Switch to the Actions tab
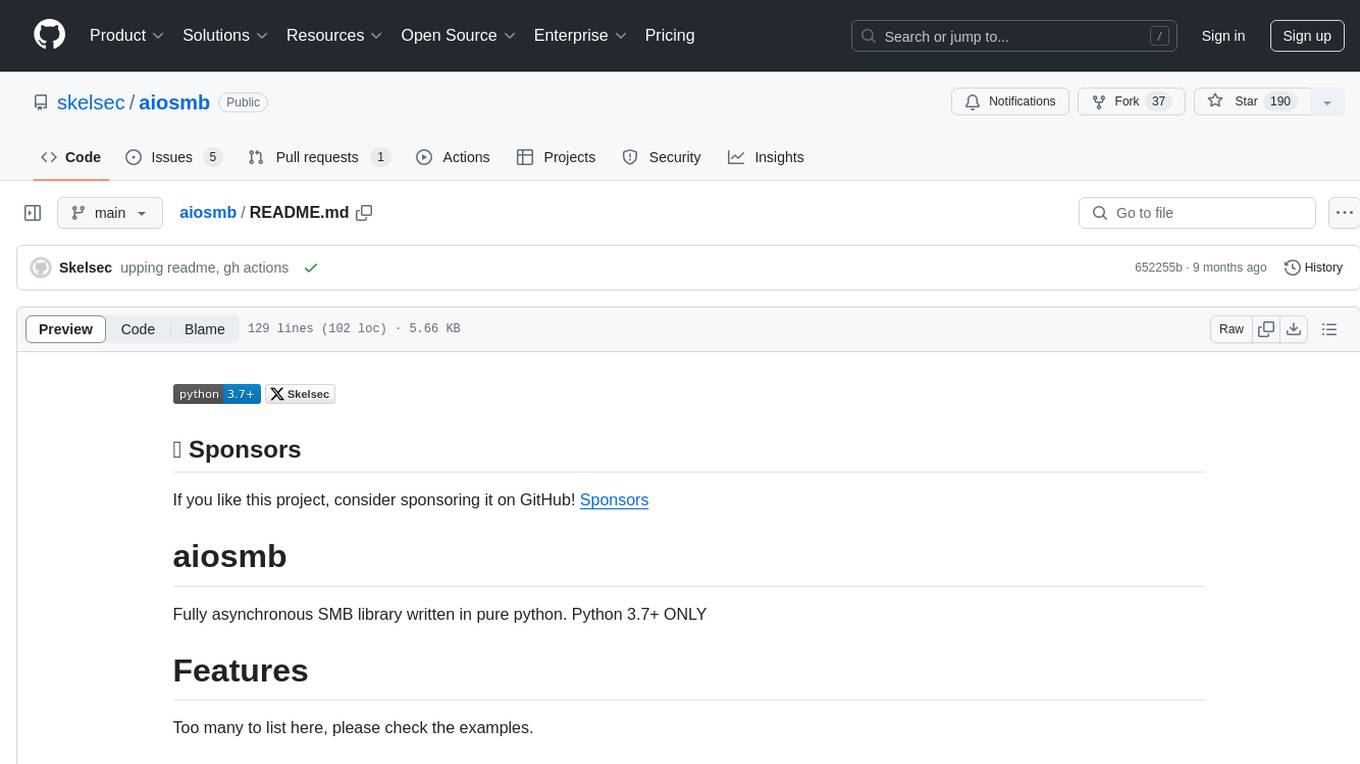 (452, 157)
